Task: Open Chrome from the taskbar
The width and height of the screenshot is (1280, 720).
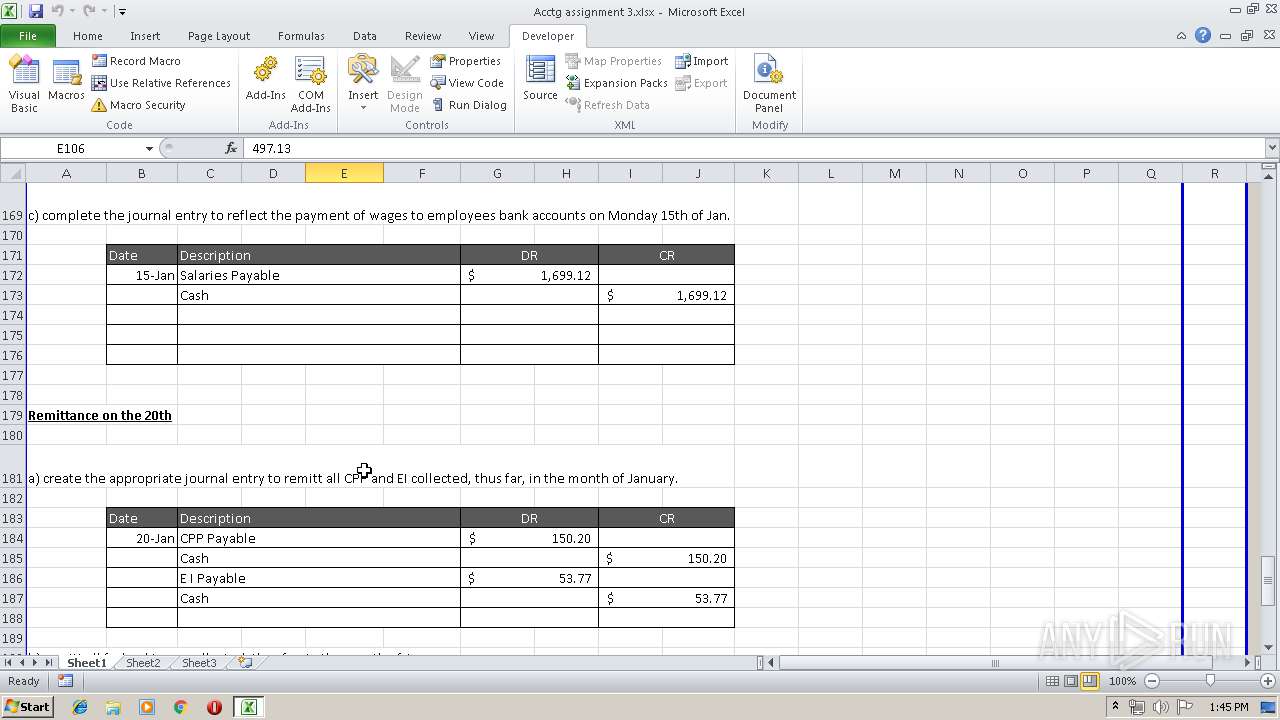Action: [x=181, y=707]
